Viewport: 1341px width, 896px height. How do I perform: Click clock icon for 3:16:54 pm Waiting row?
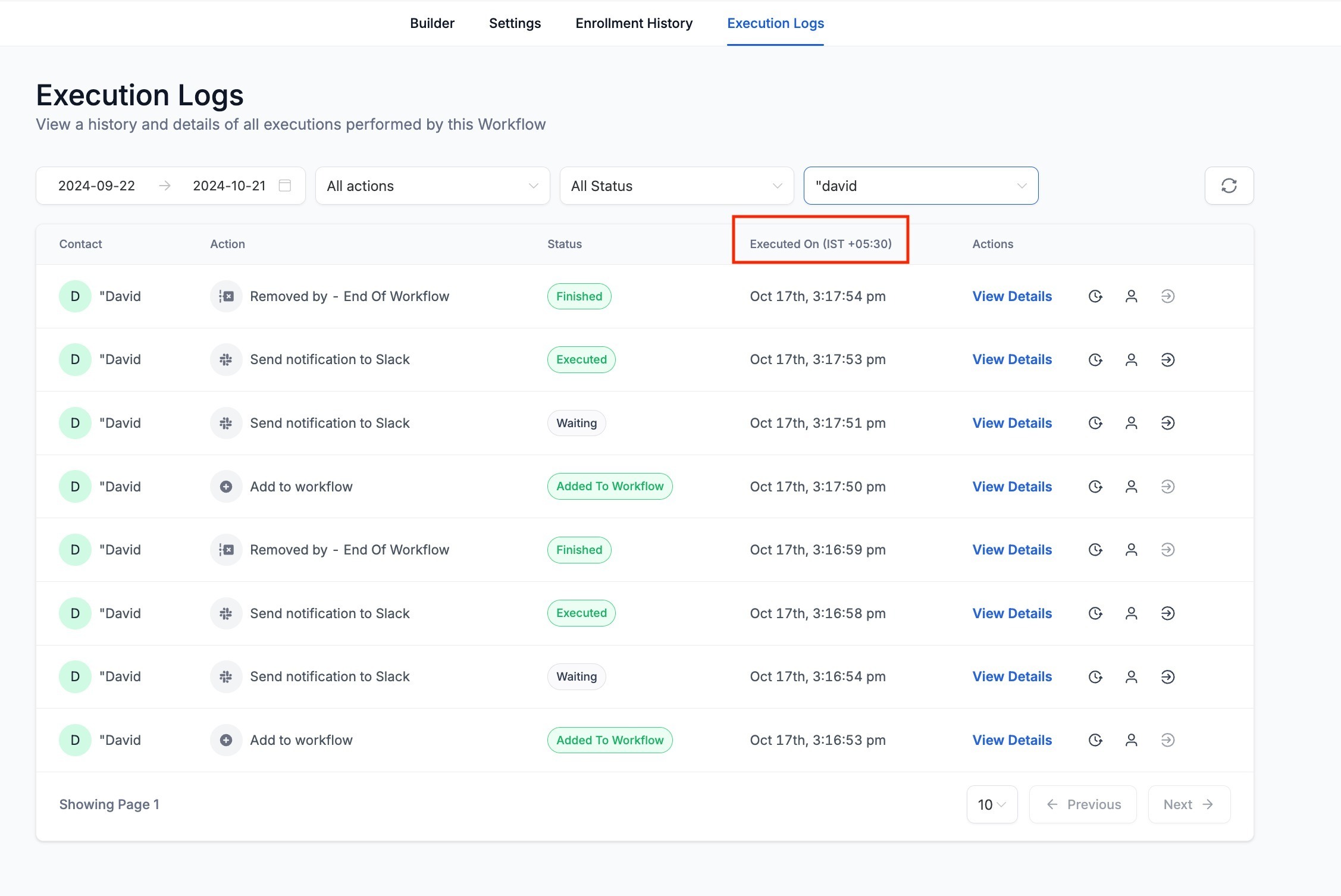[x=1095, y=677]
